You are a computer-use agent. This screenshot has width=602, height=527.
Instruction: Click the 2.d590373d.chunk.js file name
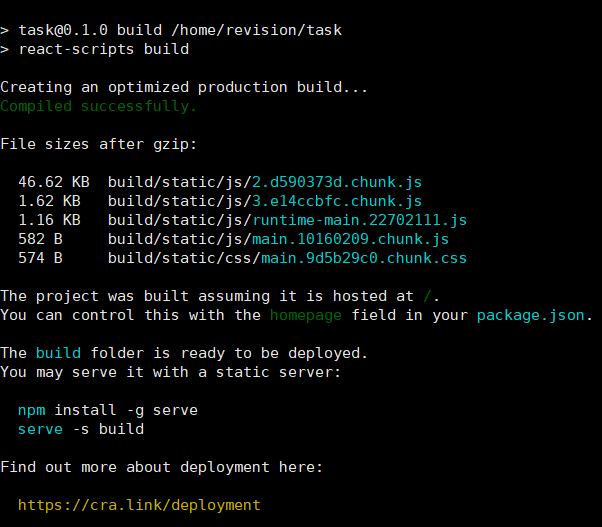click(x=337, y=182)
